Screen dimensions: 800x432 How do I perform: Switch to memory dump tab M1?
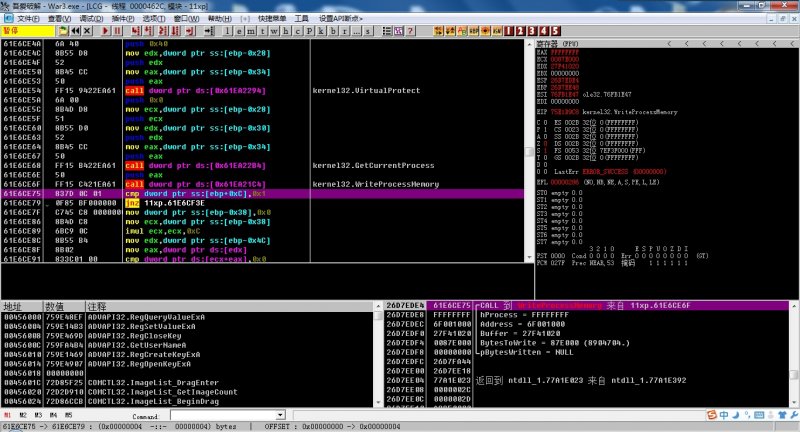(x=8, y=415)
